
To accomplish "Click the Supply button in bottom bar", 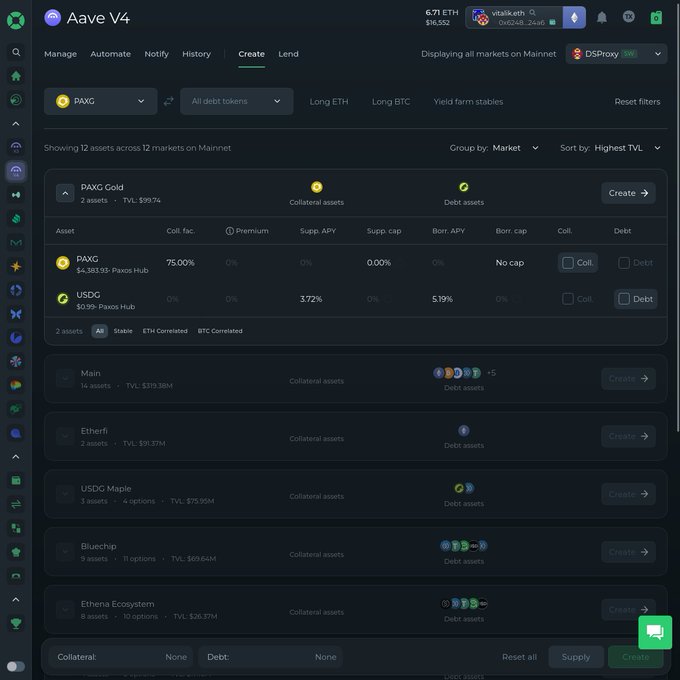I will pos(576,657).
